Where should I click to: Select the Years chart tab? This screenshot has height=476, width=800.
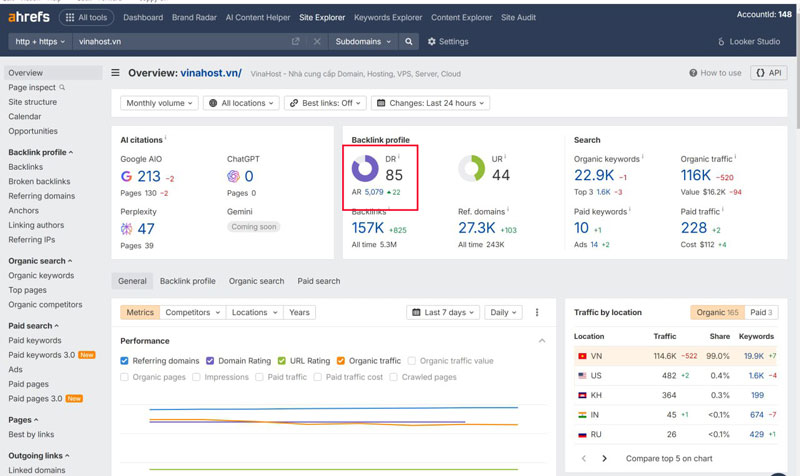tap(299, 312)
